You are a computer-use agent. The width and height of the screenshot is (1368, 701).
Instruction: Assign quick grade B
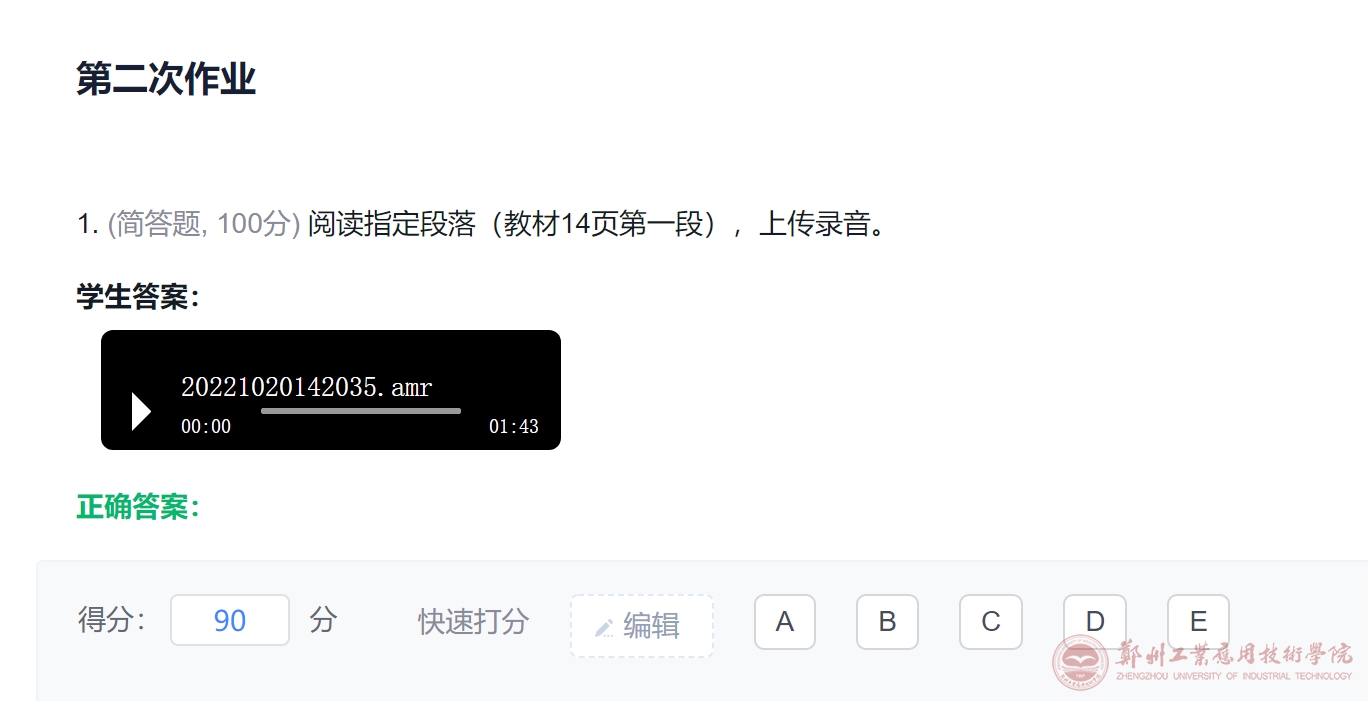pos(887,622)
